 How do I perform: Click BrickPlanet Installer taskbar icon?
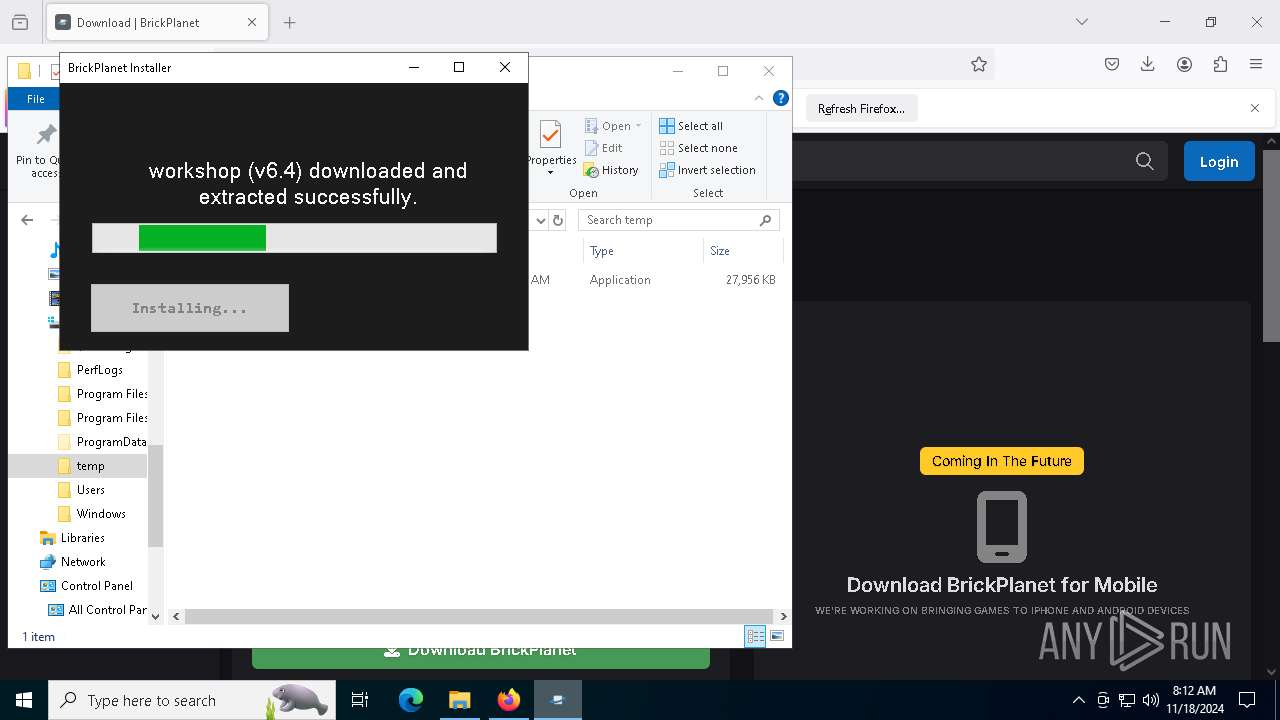(558, 700)
